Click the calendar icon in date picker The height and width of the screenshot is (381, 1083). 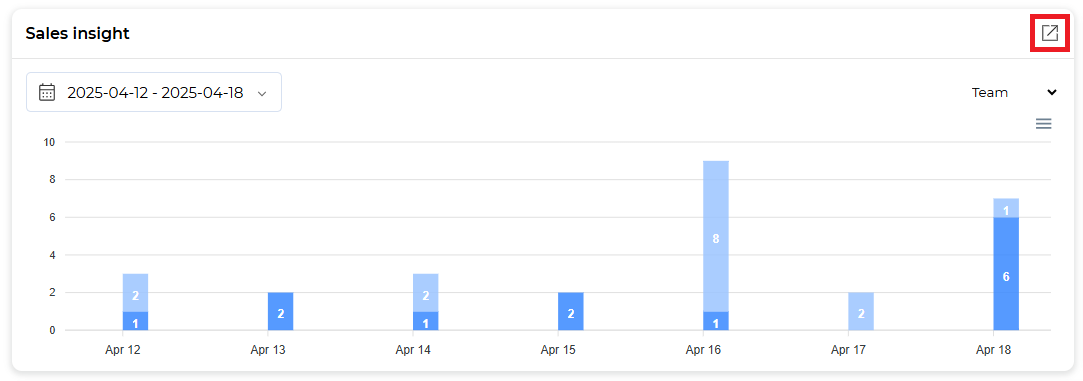(47, 92)
